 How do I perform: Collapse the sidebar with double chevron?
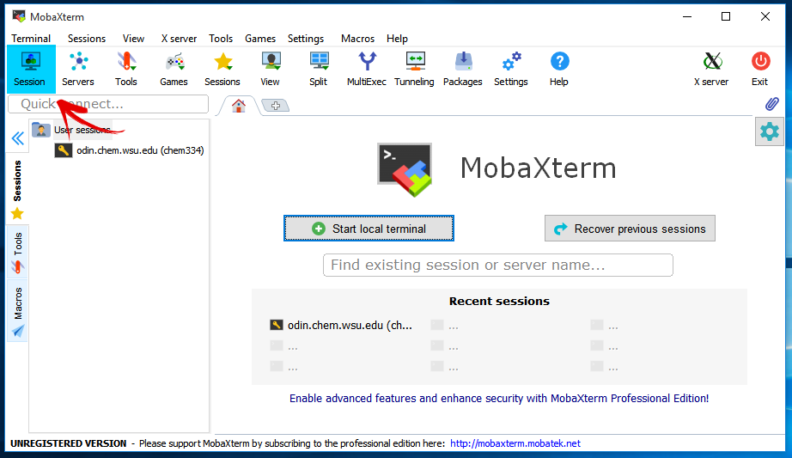[17, 139]
